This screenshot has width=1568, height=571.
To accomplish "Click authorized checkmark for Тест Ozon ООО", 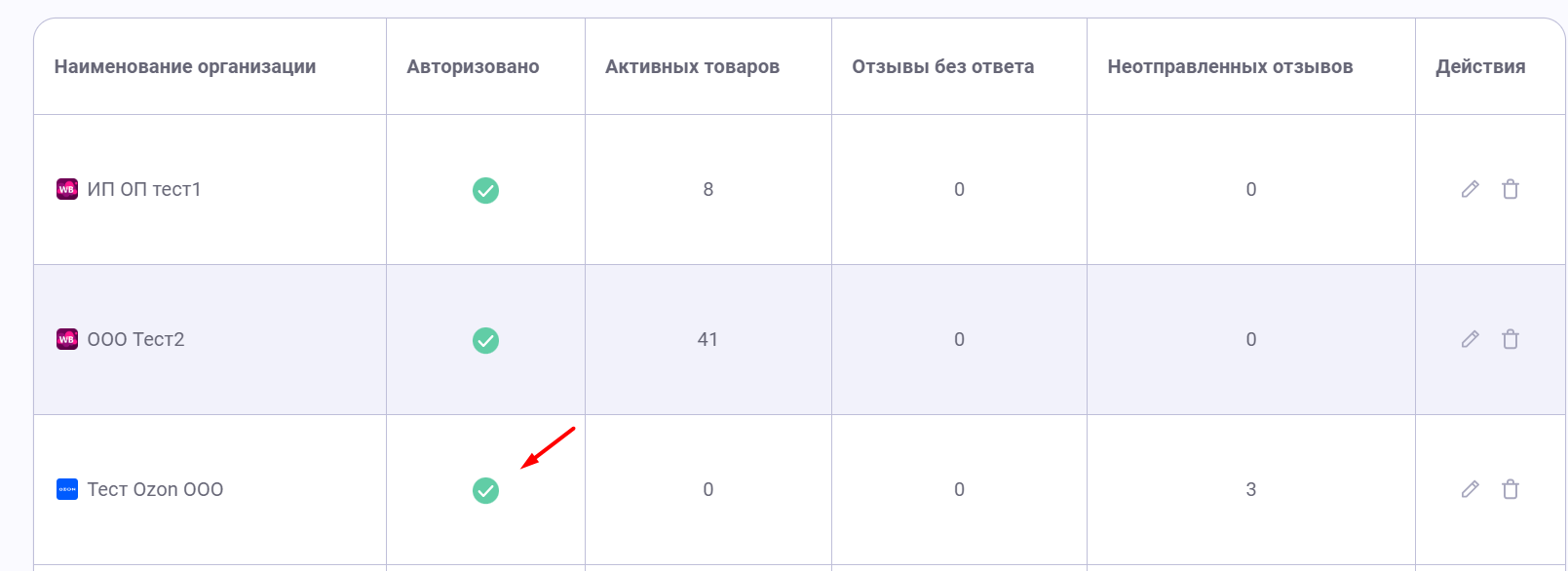I will [485, 490].
